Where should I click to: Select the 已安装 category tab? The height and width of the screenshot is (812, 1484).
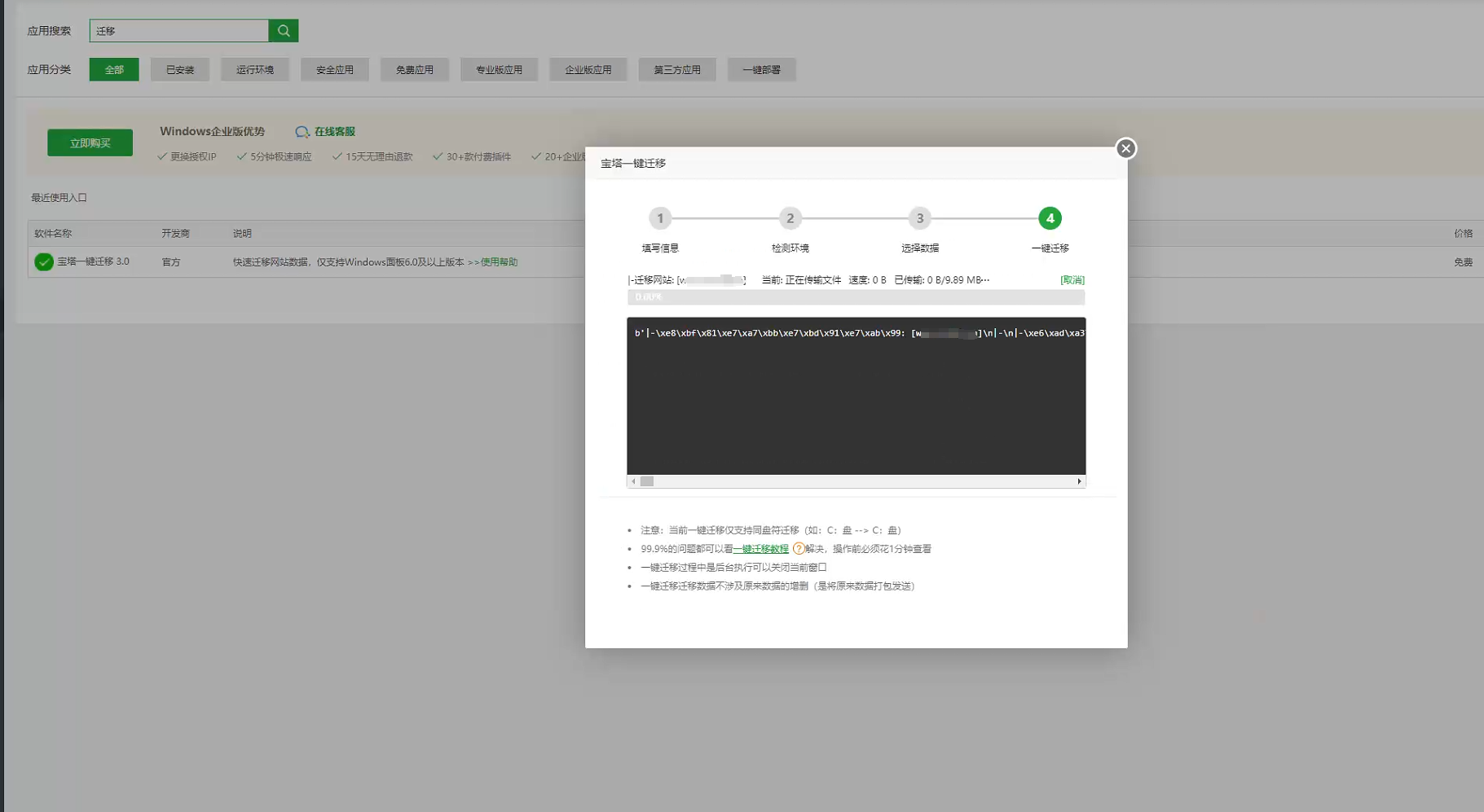tap(180, 70)
